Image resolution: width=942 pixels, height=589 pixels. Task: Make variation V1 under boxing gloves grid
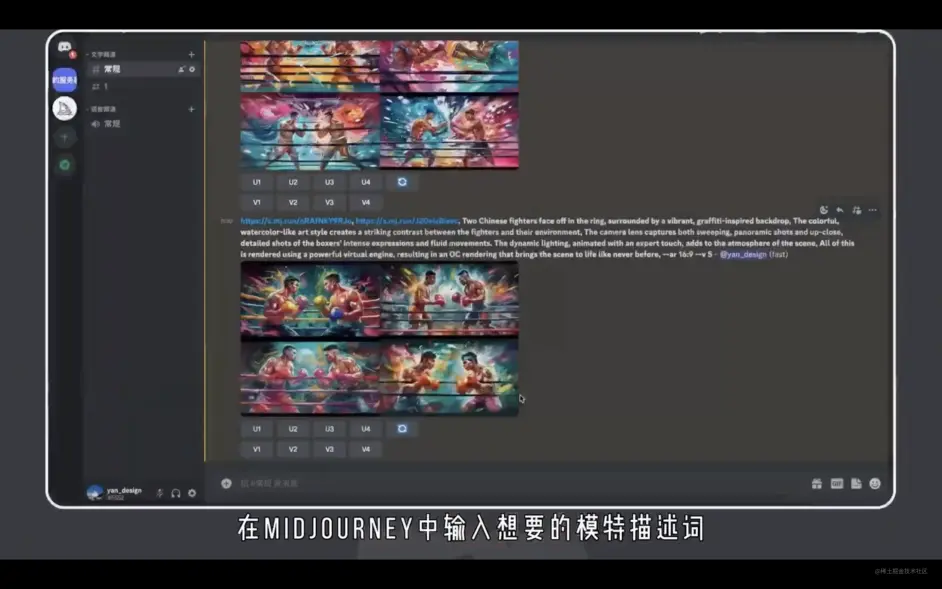[x=257, y=450]
